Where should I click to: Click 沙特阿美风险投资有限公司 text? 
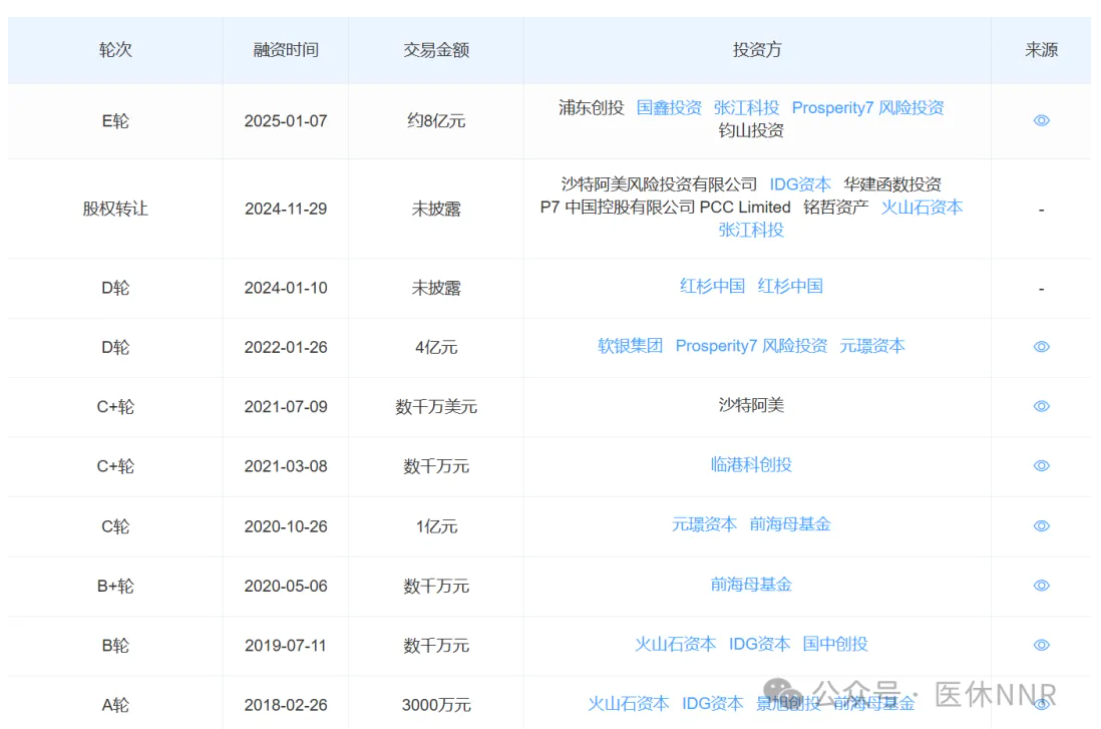(659, 184)
